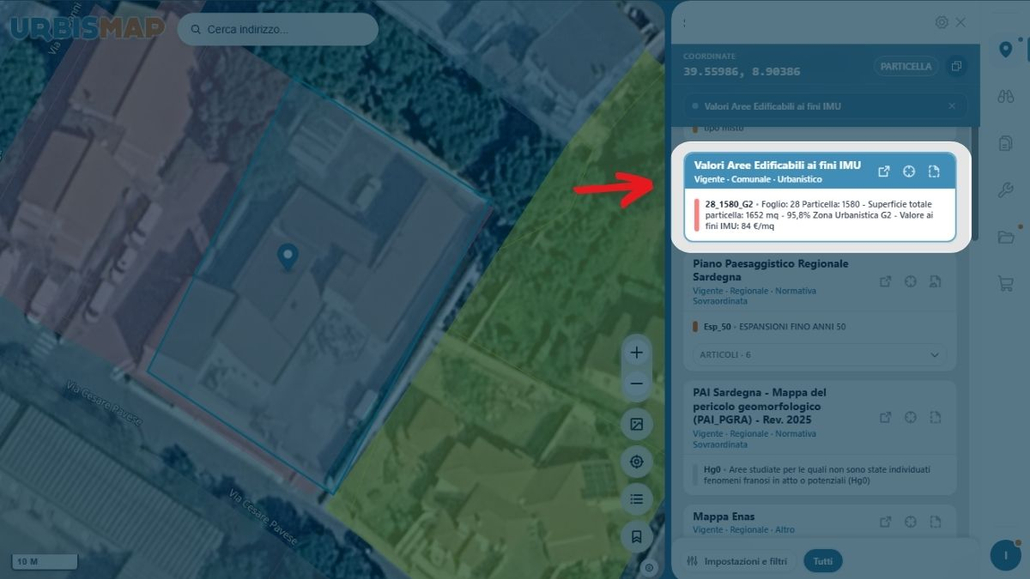Copy the coordinates with the copy icon
Image resolution: width=1030 pixels, height=579 pixels.
pyautogui.click(x=956, y=66)
